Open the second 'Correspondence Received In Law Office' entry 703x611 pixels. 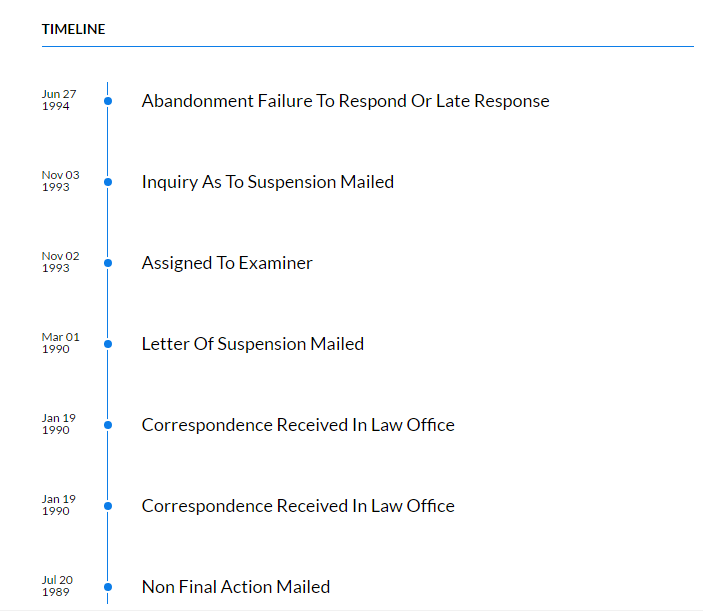coord(298,506)
